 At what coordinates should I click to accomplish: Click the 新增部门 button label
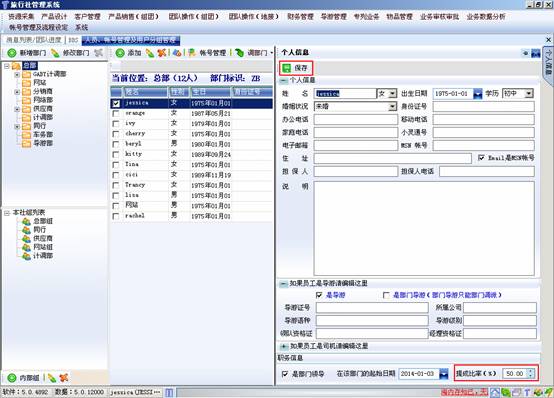(33, 53)
